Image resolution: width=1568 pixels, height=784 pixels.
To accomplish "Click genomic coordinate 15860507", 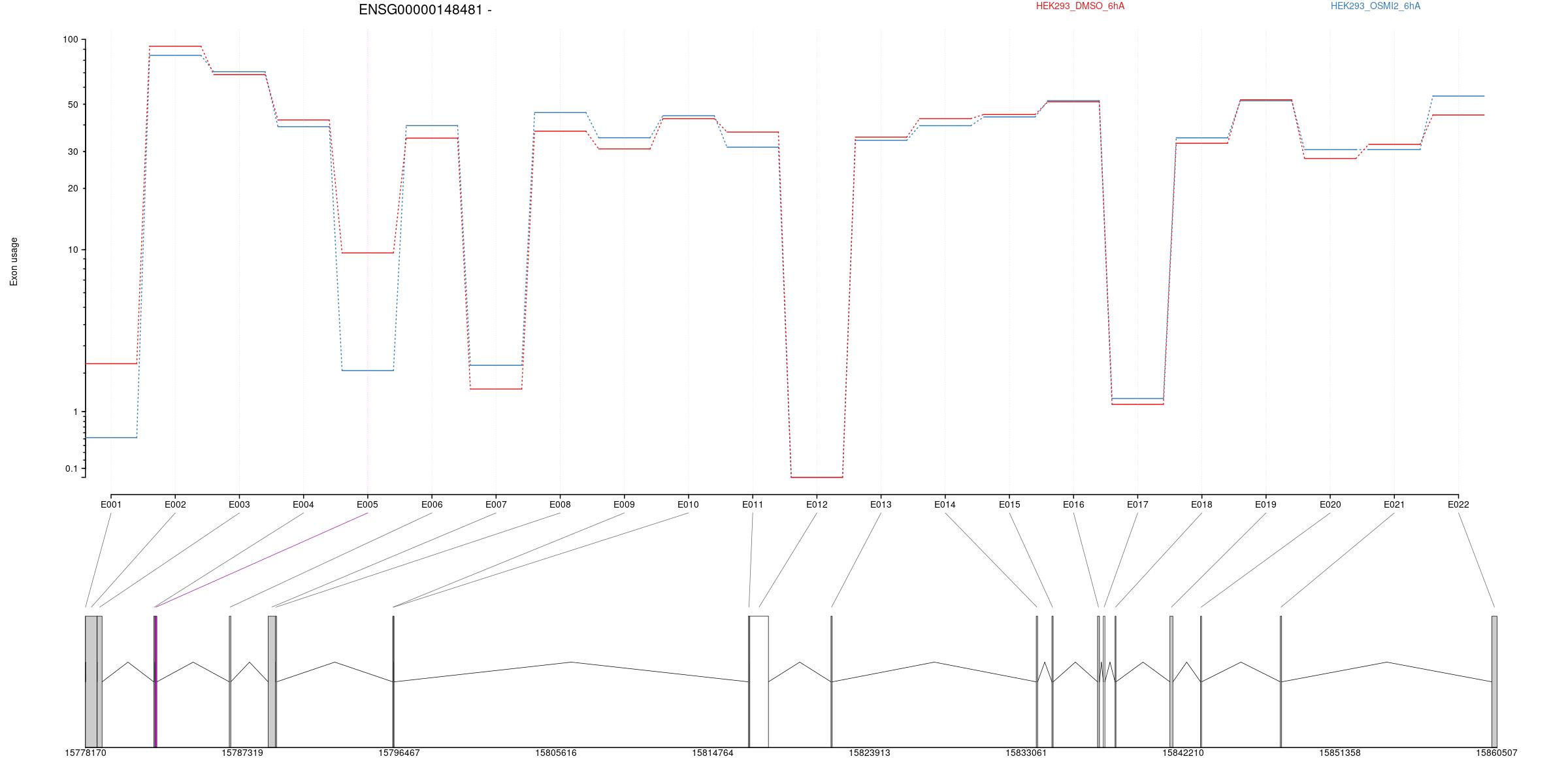I will 1497,753.
